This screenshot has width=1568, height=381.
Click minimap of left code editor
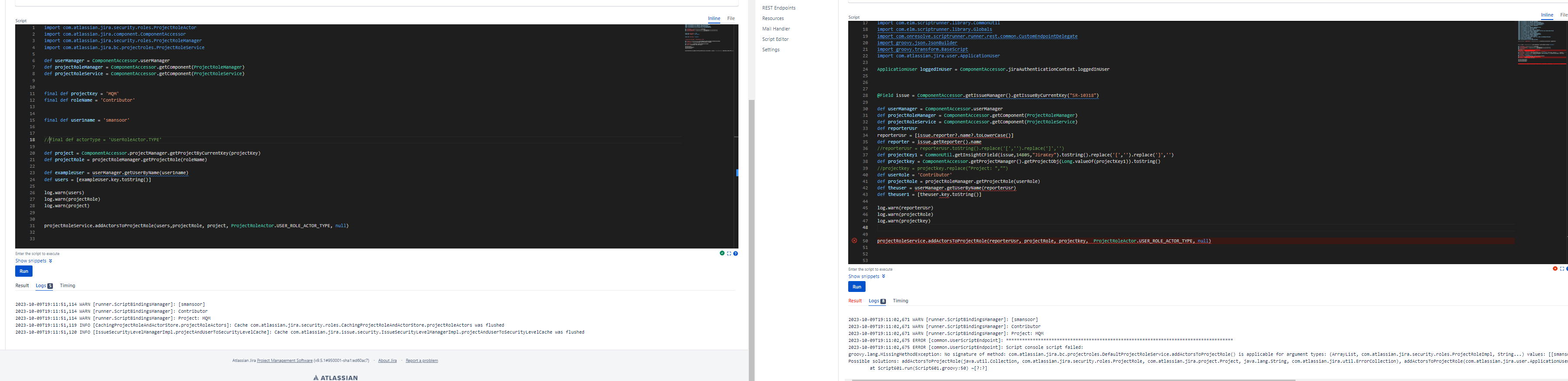point(708,38)
